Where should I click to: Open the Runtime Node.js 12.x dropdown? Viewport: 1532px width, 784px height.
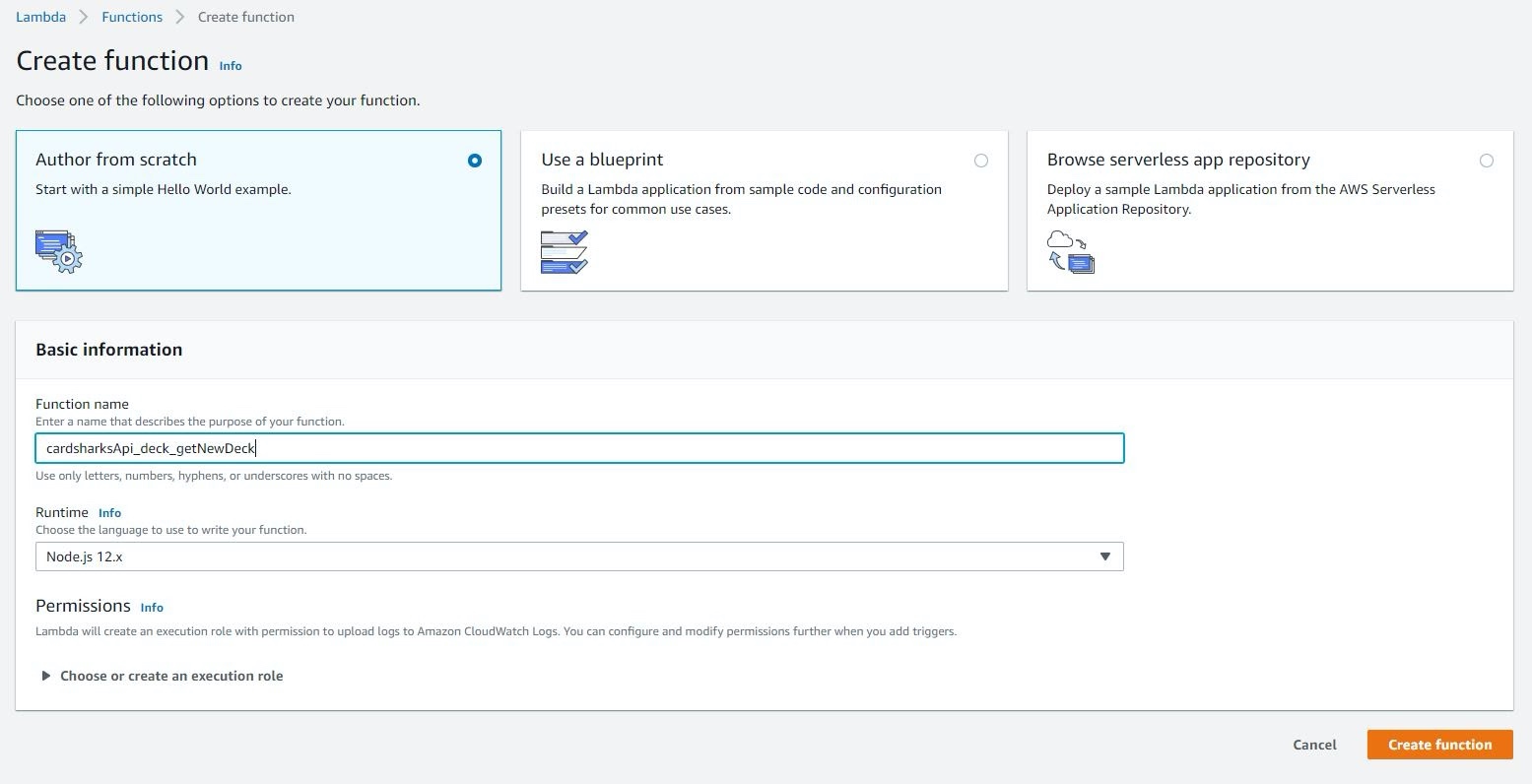[579, 556]
